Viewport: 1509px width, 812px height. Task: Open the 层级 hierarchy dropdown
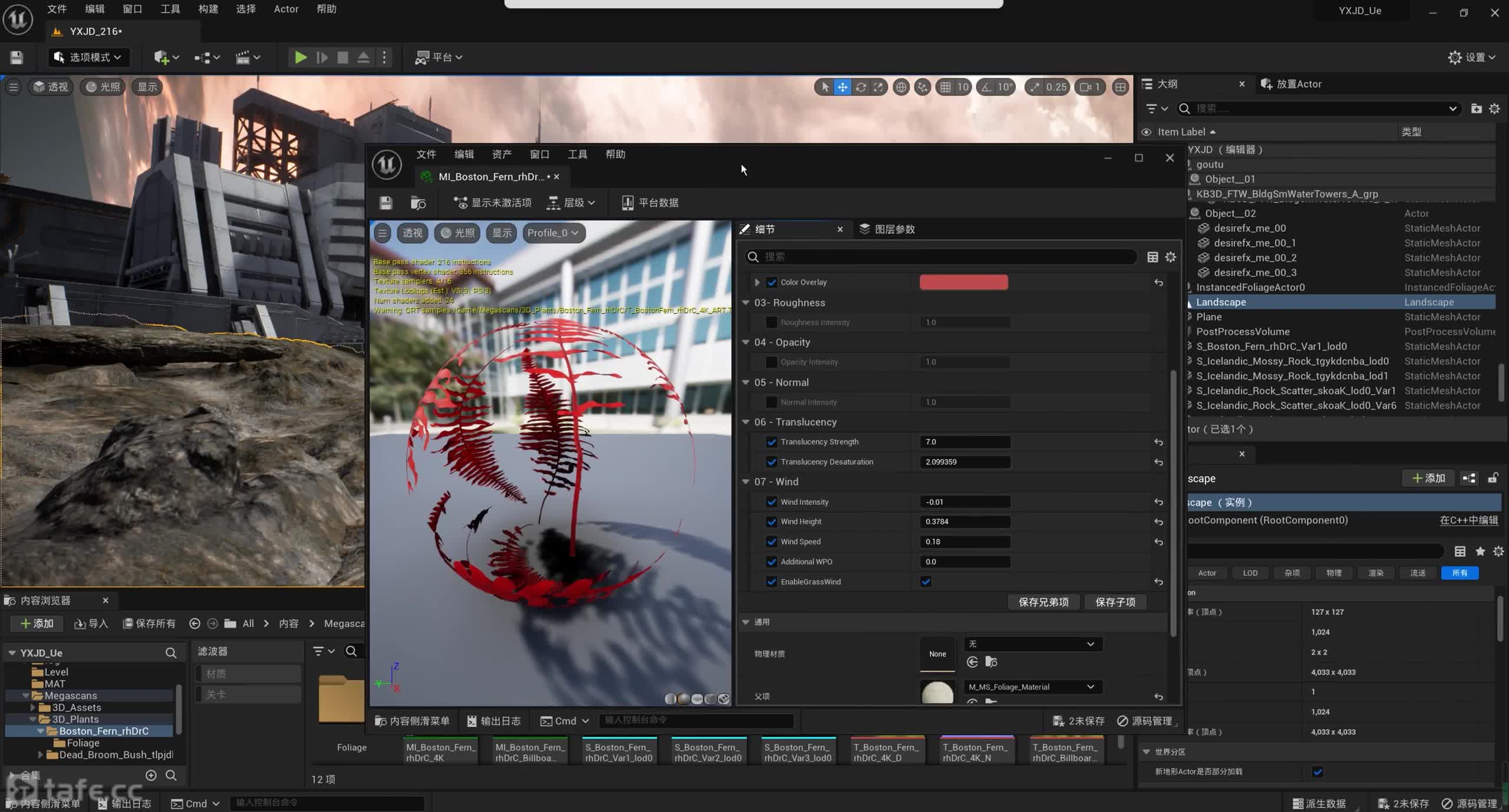tap(571, 203)
